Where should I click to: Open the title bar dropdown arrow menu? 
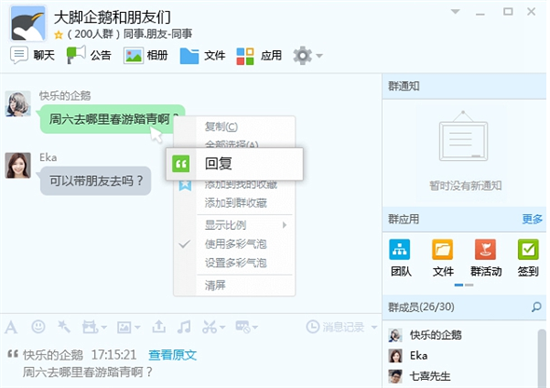[455, 12]
